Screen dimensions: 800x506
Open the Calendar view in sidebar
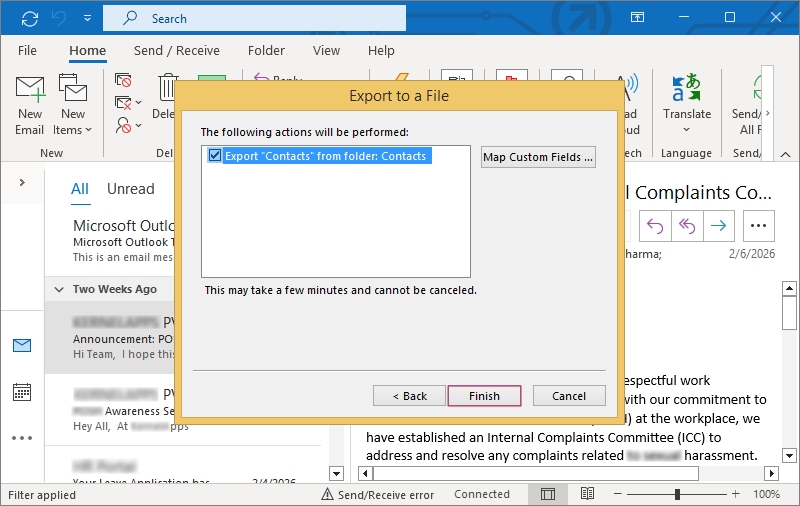[22, 391]
